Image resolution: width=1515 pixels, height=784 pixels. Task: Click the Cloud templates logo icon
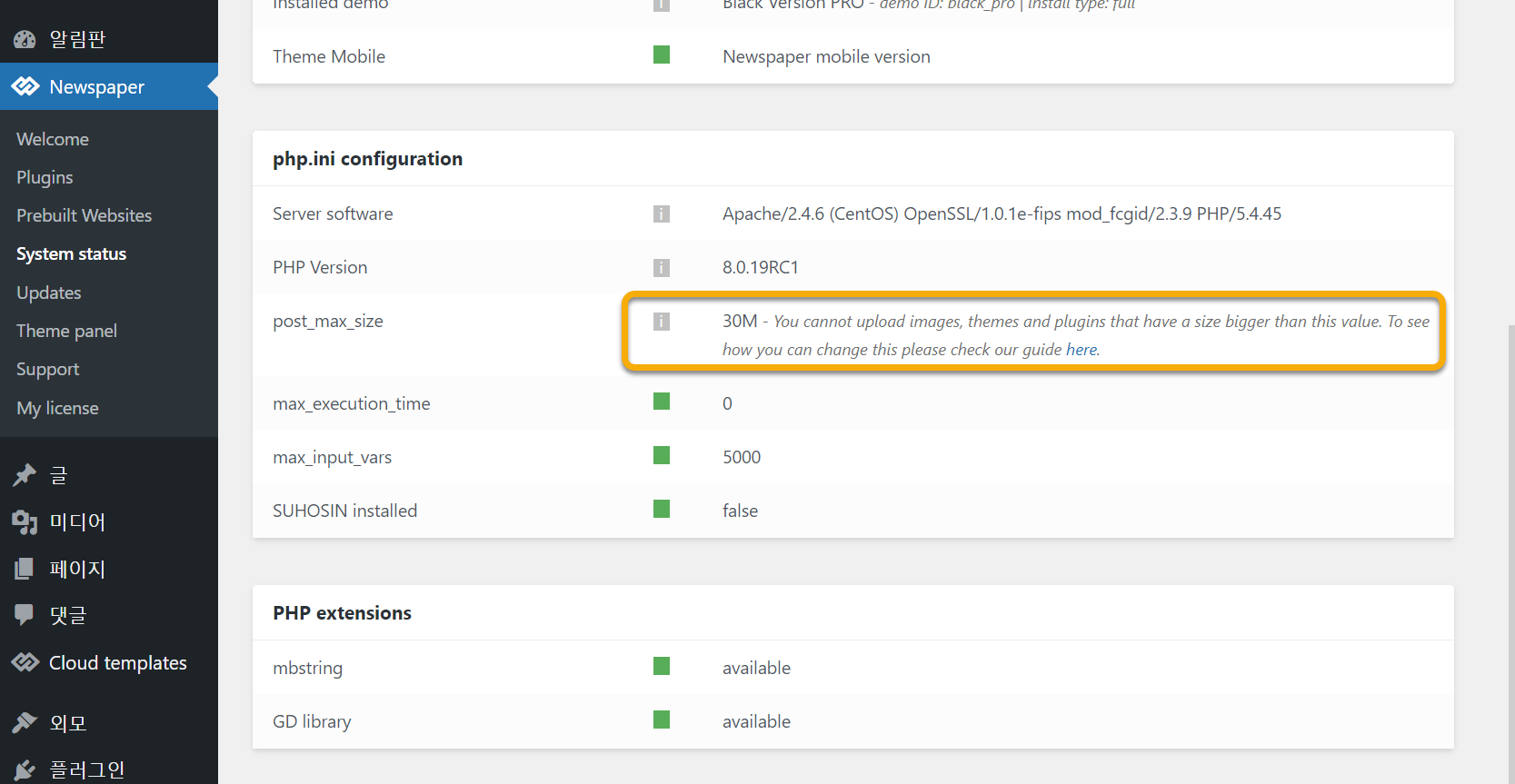coord(25,662)
